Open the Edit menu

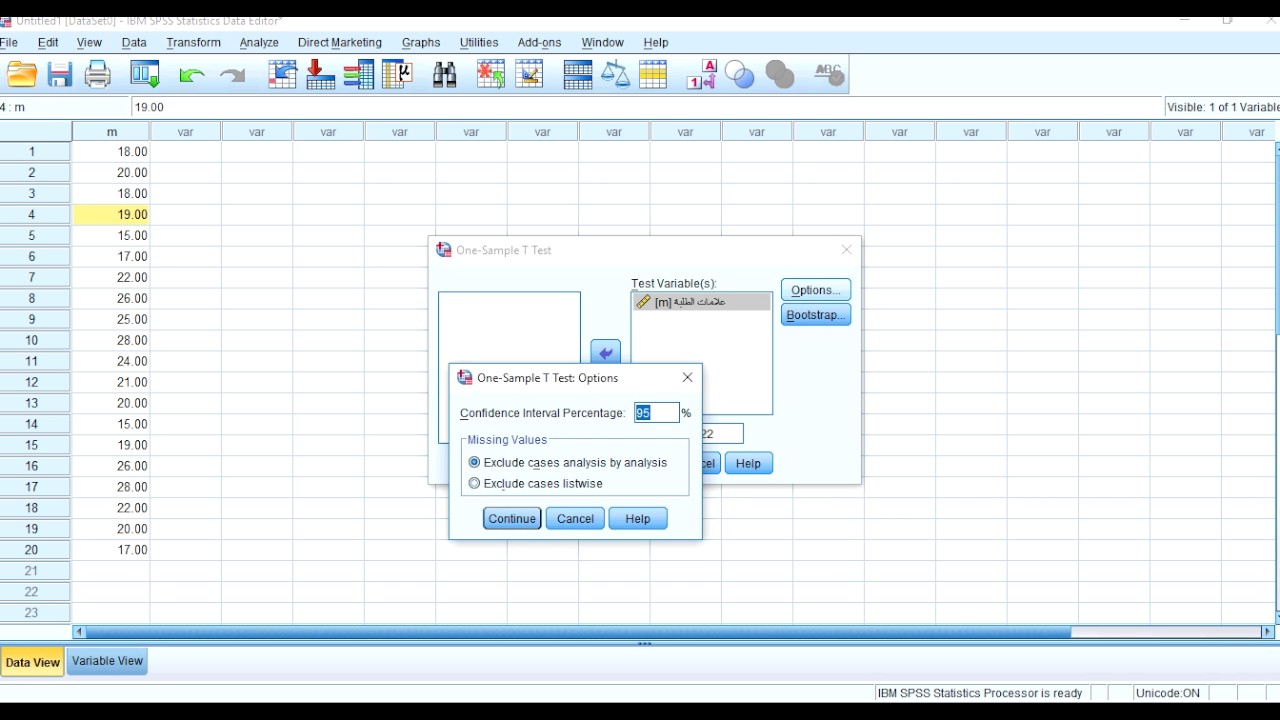[48, 43]
